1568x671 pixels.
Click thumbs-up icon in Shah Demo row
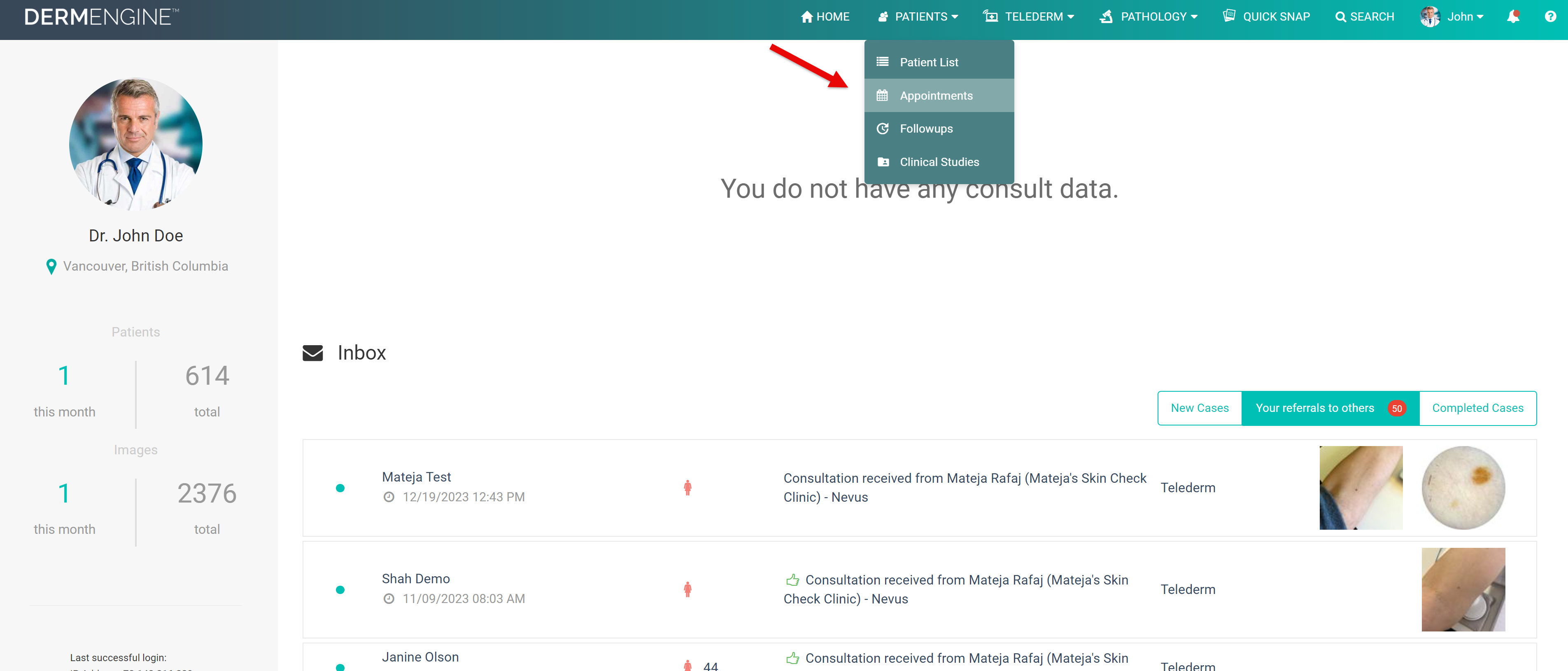click(x=792, y=580)
